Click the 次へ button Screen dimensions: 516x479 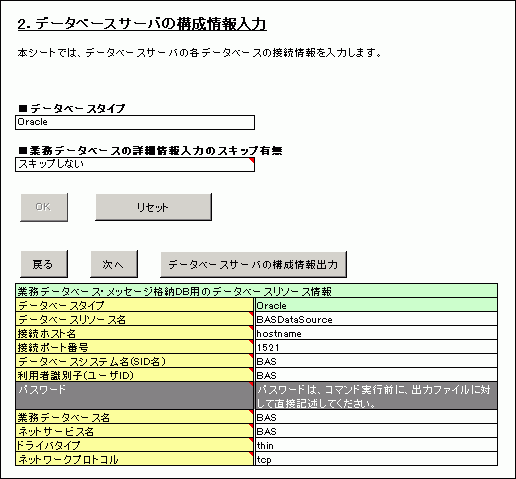[114, 264]
